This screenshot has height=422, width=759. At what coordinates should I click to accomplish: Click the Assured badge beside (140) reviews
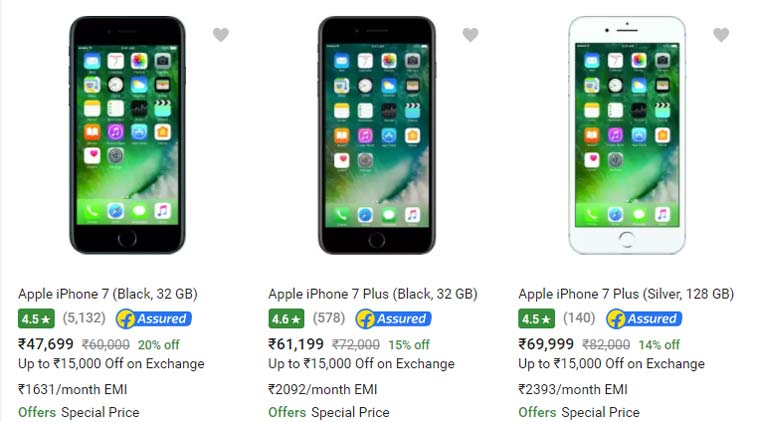click(644, 318)
